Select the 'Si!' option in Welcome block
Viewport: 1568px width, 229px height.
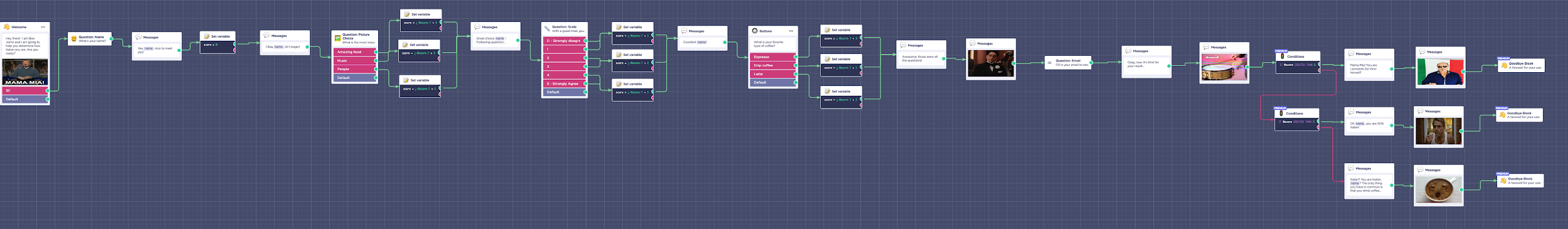tap(24, 90)
